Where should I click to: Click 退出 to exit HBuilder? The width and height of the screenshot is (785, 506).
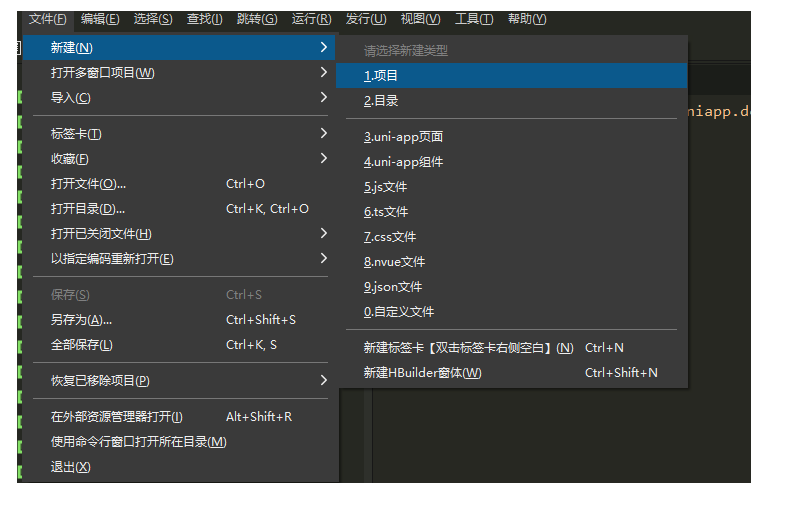pos(70,467)
